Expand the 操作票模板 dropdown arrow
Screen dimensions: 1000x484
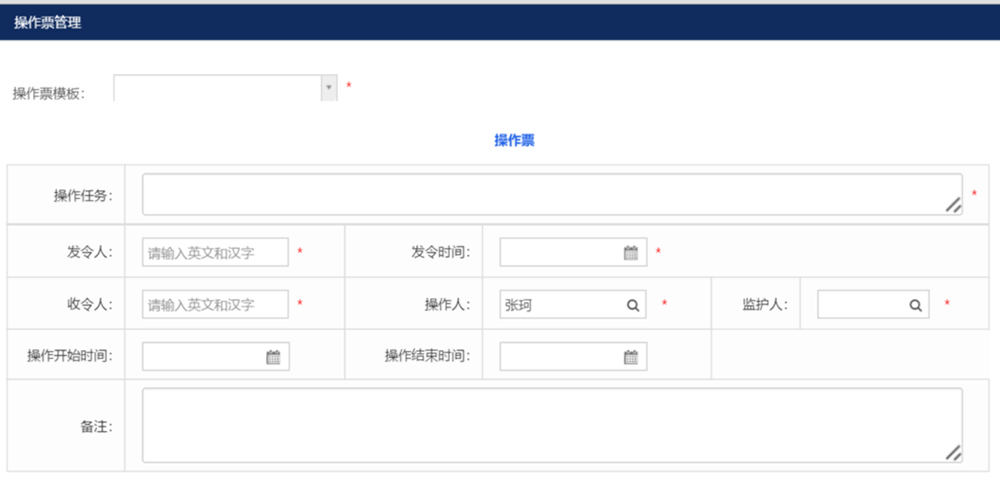328,89
